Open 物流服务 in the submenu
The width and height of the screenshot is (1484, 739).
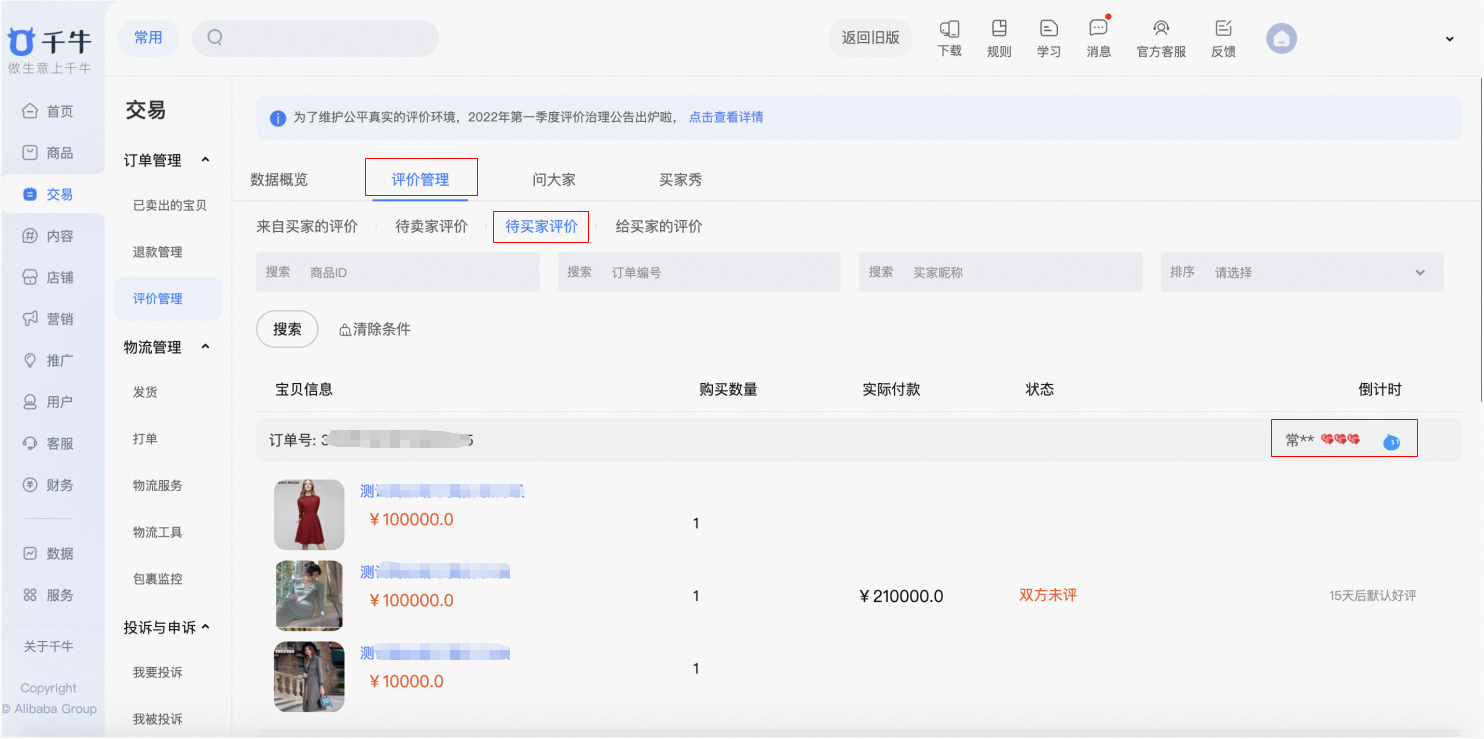point(158,486)
